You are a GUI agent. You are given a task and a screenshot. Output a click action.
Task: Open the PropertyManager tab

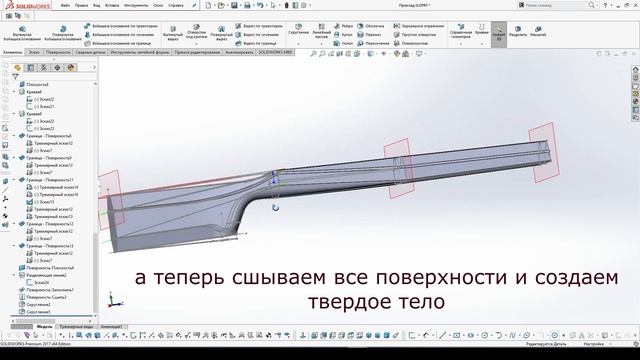tap(31, 67)
